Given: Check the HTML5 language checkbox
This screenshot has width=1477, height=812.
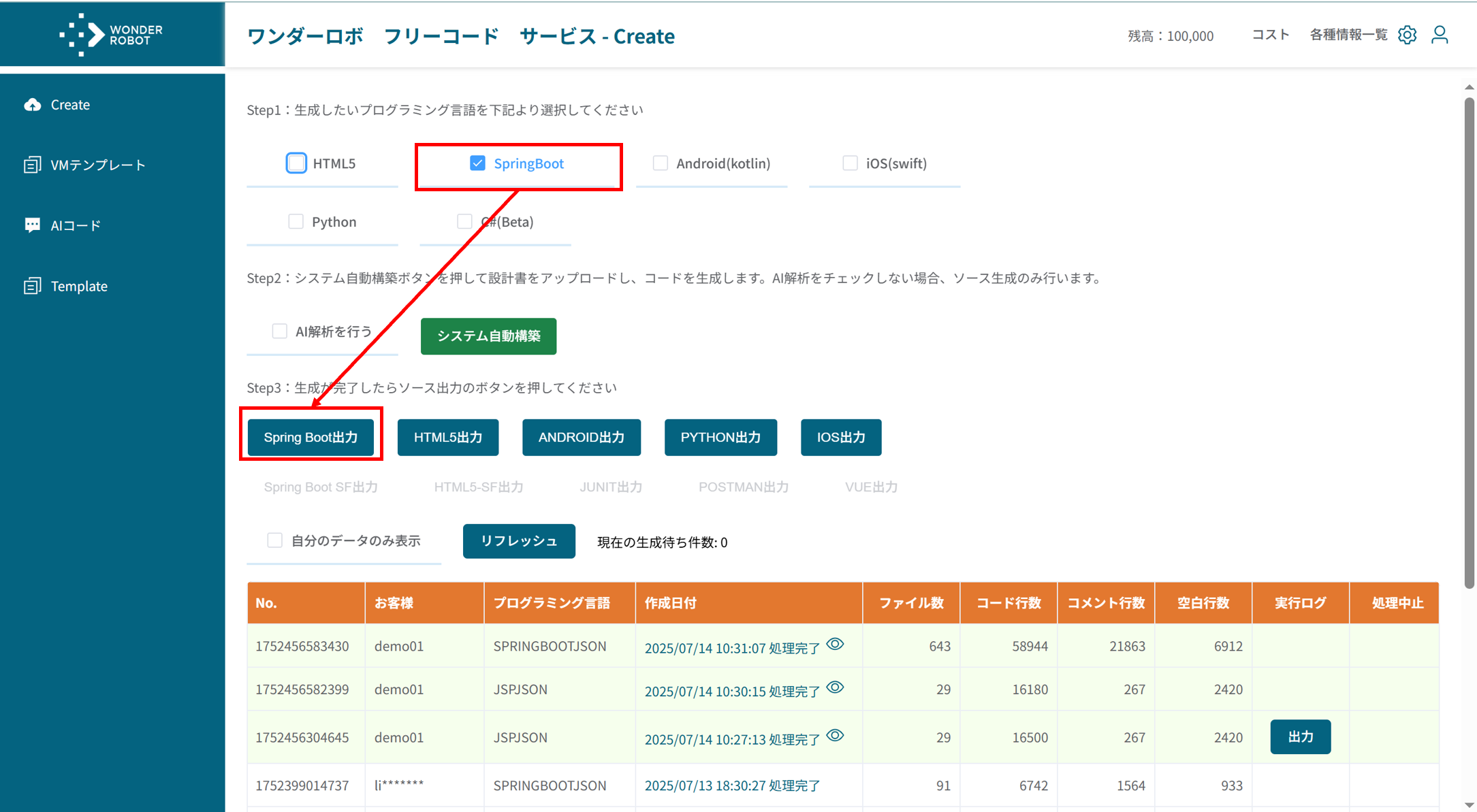Looking at the screenshot, I should tap(296, 163).
